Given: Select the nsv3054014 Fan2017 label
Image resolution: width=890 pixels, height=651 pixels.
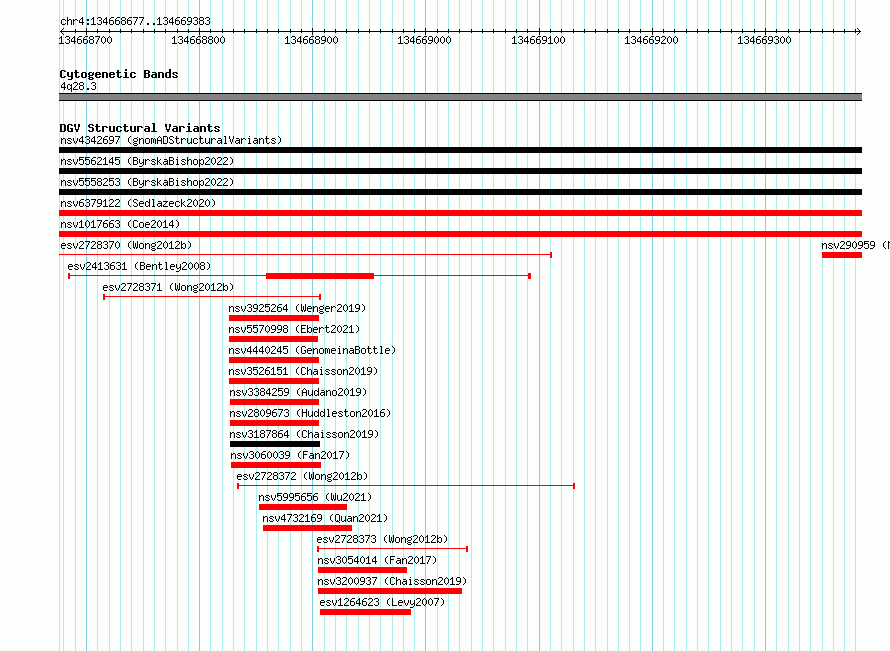Looking at the screenshot, I should (x=377, y=560).
